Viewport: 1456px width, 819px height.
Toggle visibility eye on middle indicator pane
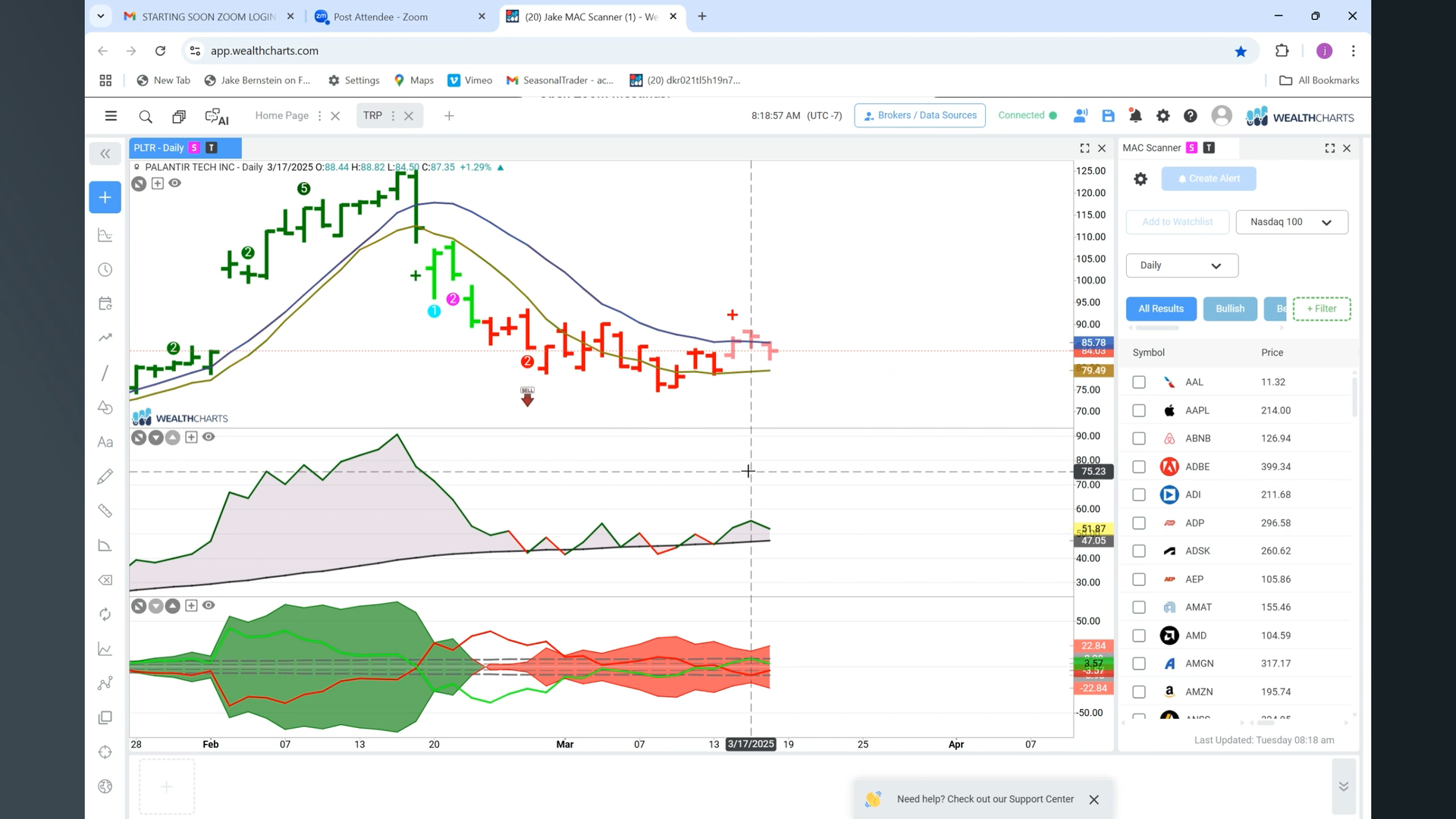point(209,438)
